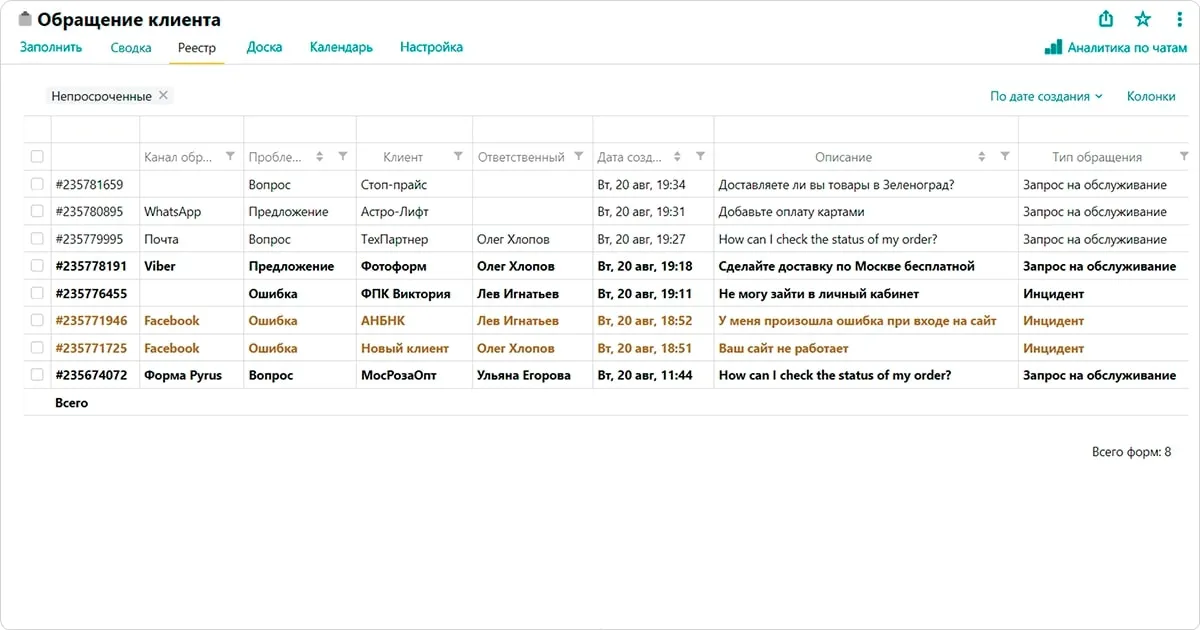Screen dimensions: 1200x630
Task: Open the Аналитика по чатам chart icon
Action: [1053, 47]
